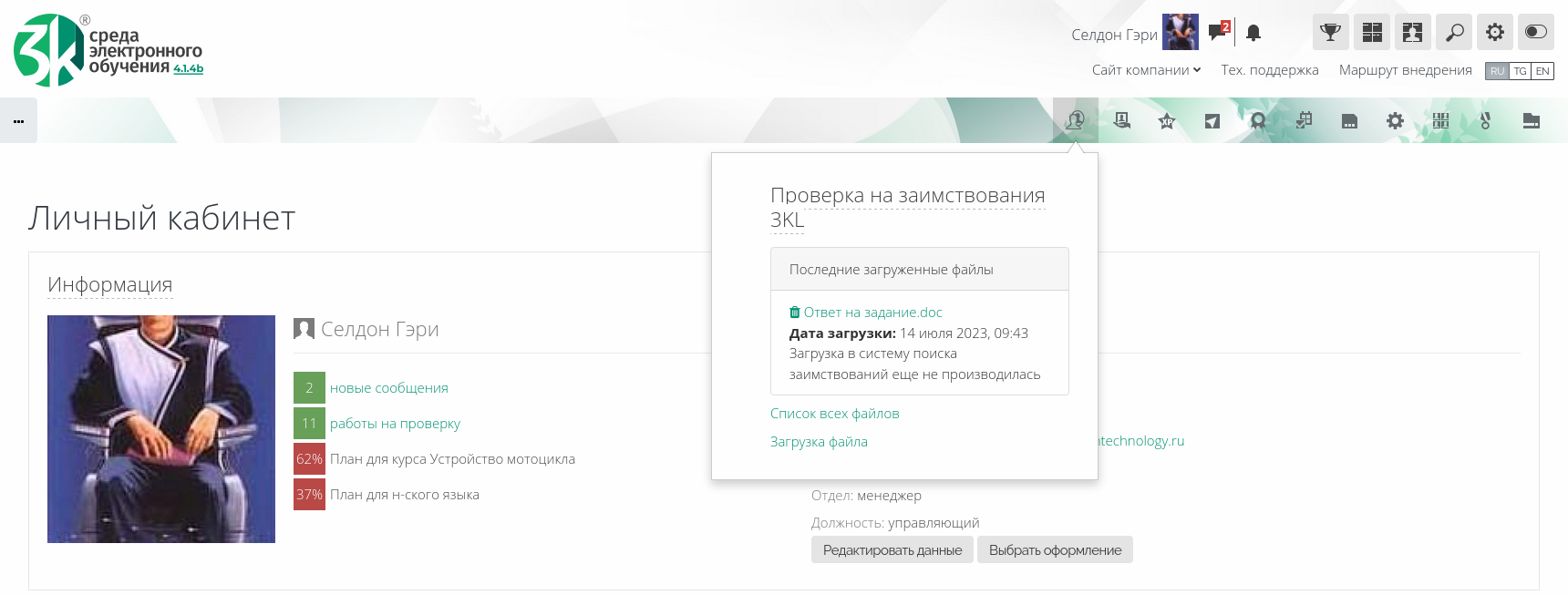Open the notifications bell
This screenshot has height=595, width=1568.
coord(1253,34)
